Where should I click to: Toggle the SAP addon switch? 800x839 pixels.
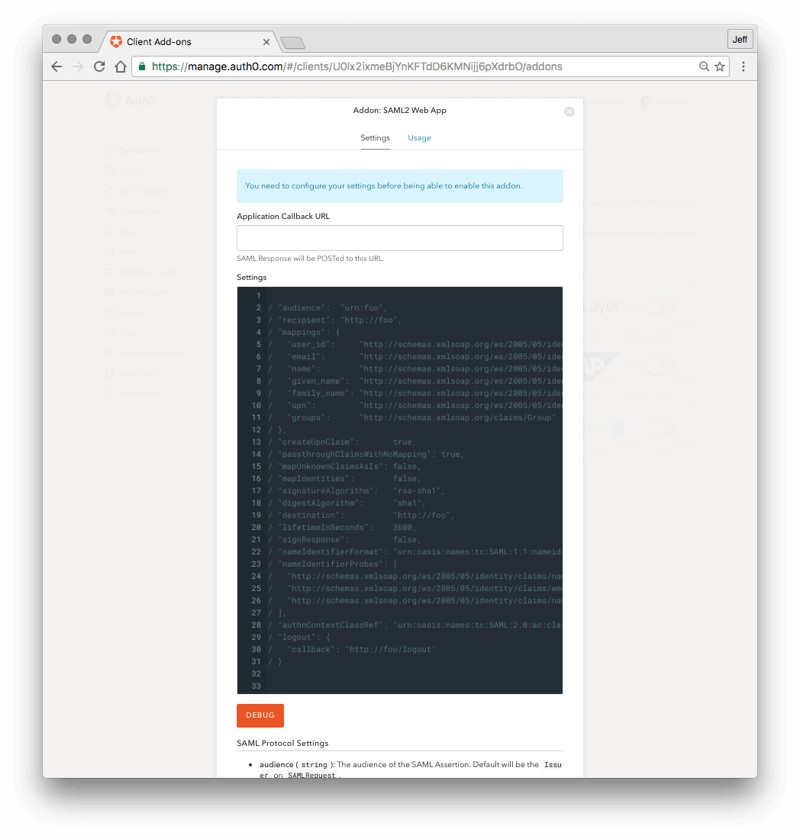coord(660,367)
